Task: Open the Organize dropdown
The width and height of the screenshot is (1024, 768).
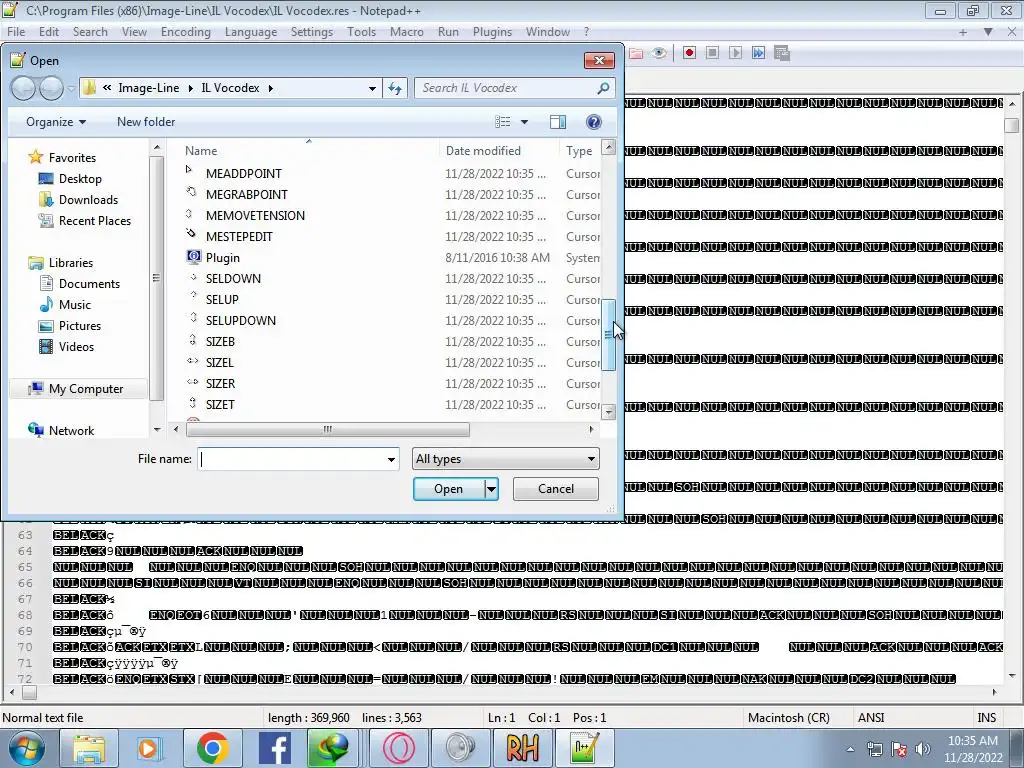Action: click(56, 122)
